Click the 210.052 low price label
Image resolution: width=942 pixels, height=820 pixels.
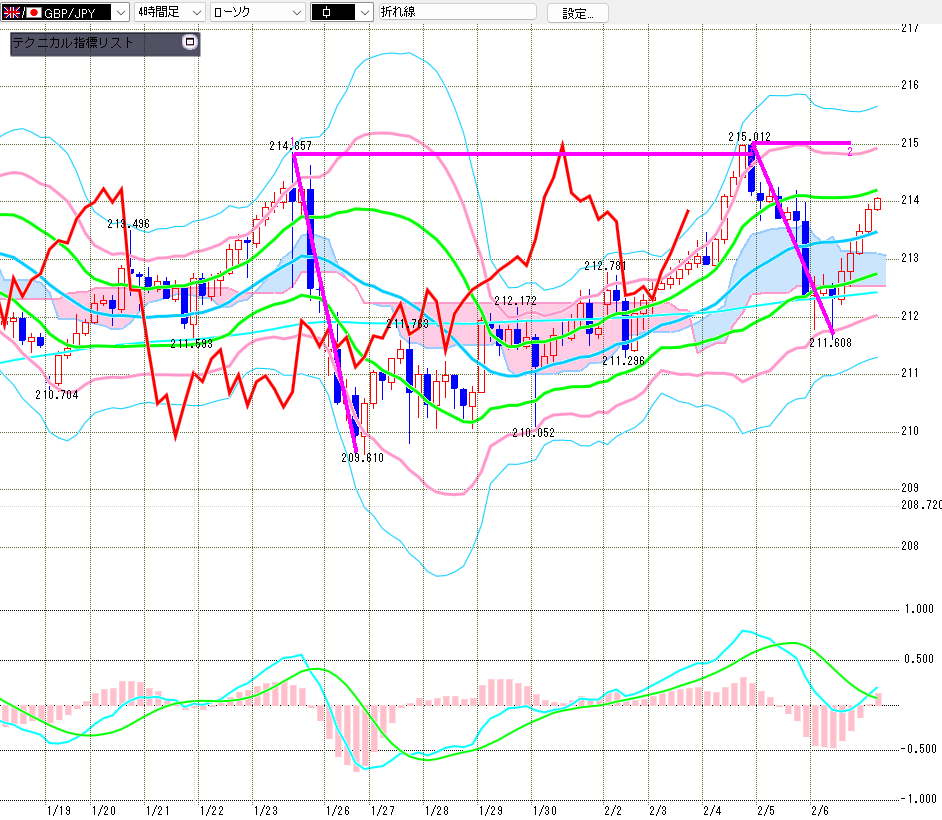[x=533, y=433]
